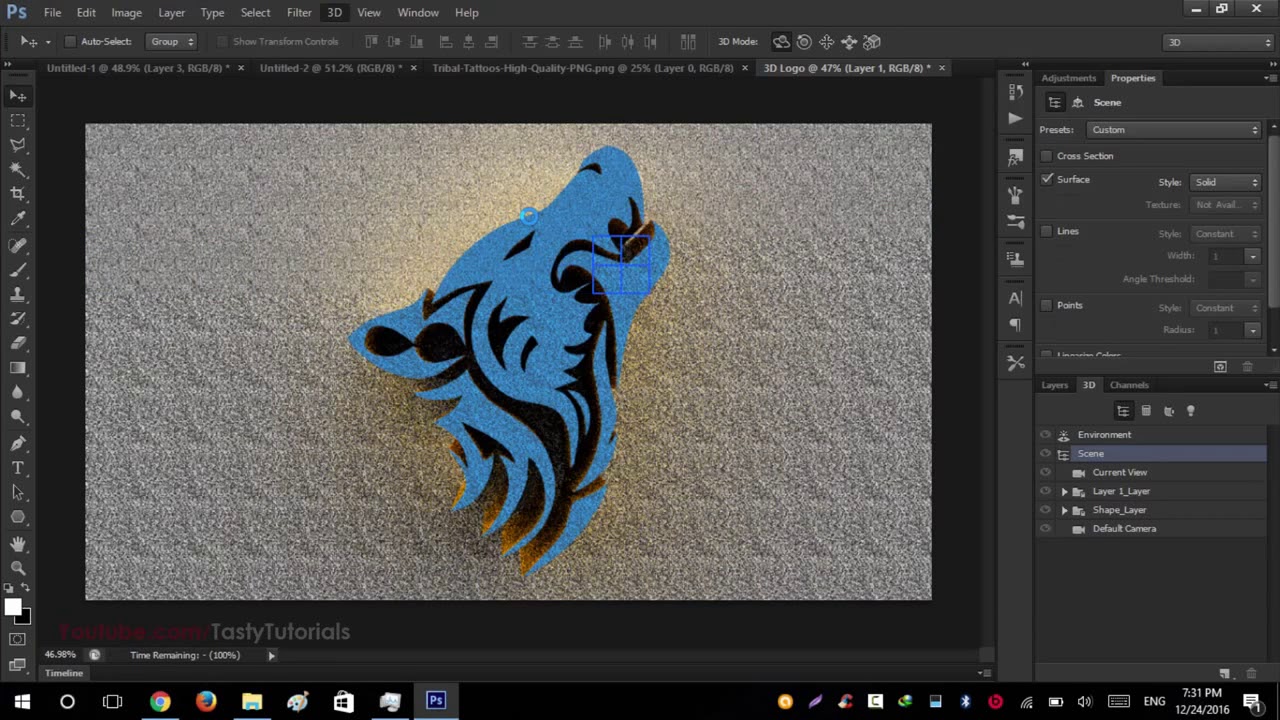Click the Render button in Properties panel

tap(1220, 367)
